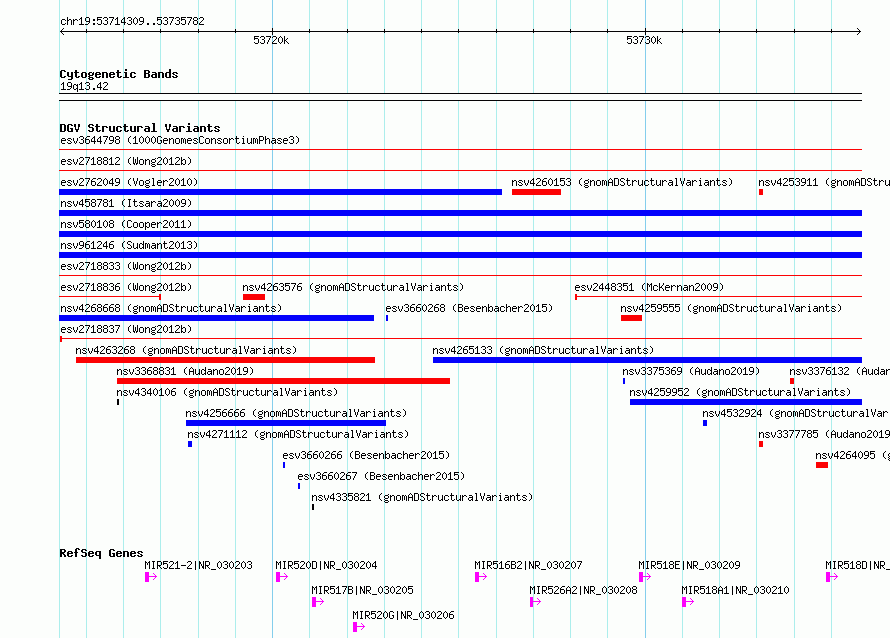The height and width of the screenshot is (638, 890).
Task: Open esv3660266 (Besenbacher2015) label
Action: click(366, 455)
